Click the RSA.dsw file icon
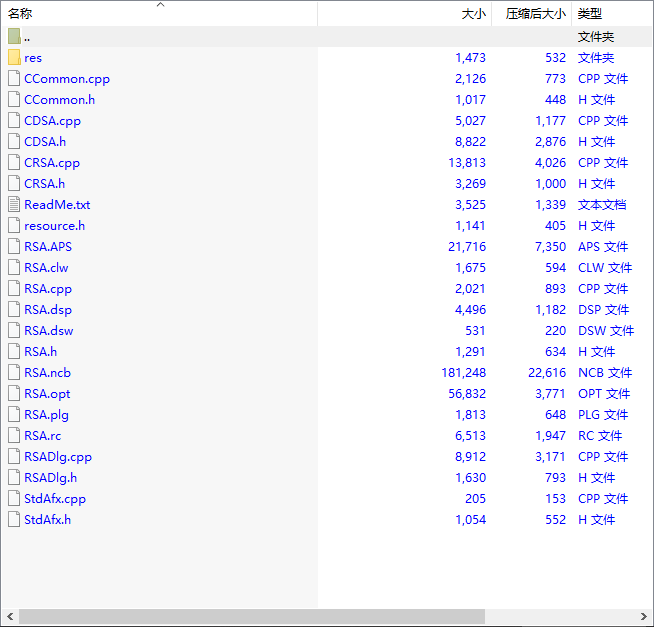The image size is (654, 627). [14, 330]
